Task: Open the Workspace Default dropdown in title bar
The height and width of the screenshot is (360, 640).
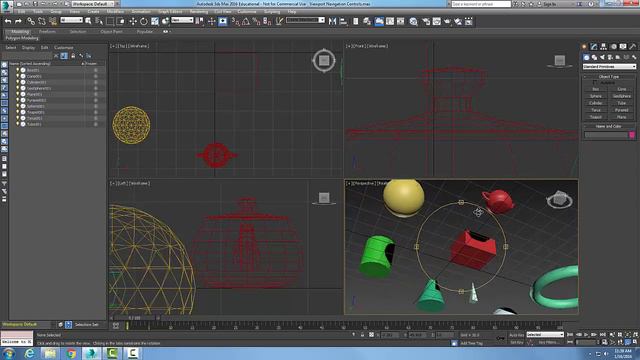Action: click(x=92, y=4)
